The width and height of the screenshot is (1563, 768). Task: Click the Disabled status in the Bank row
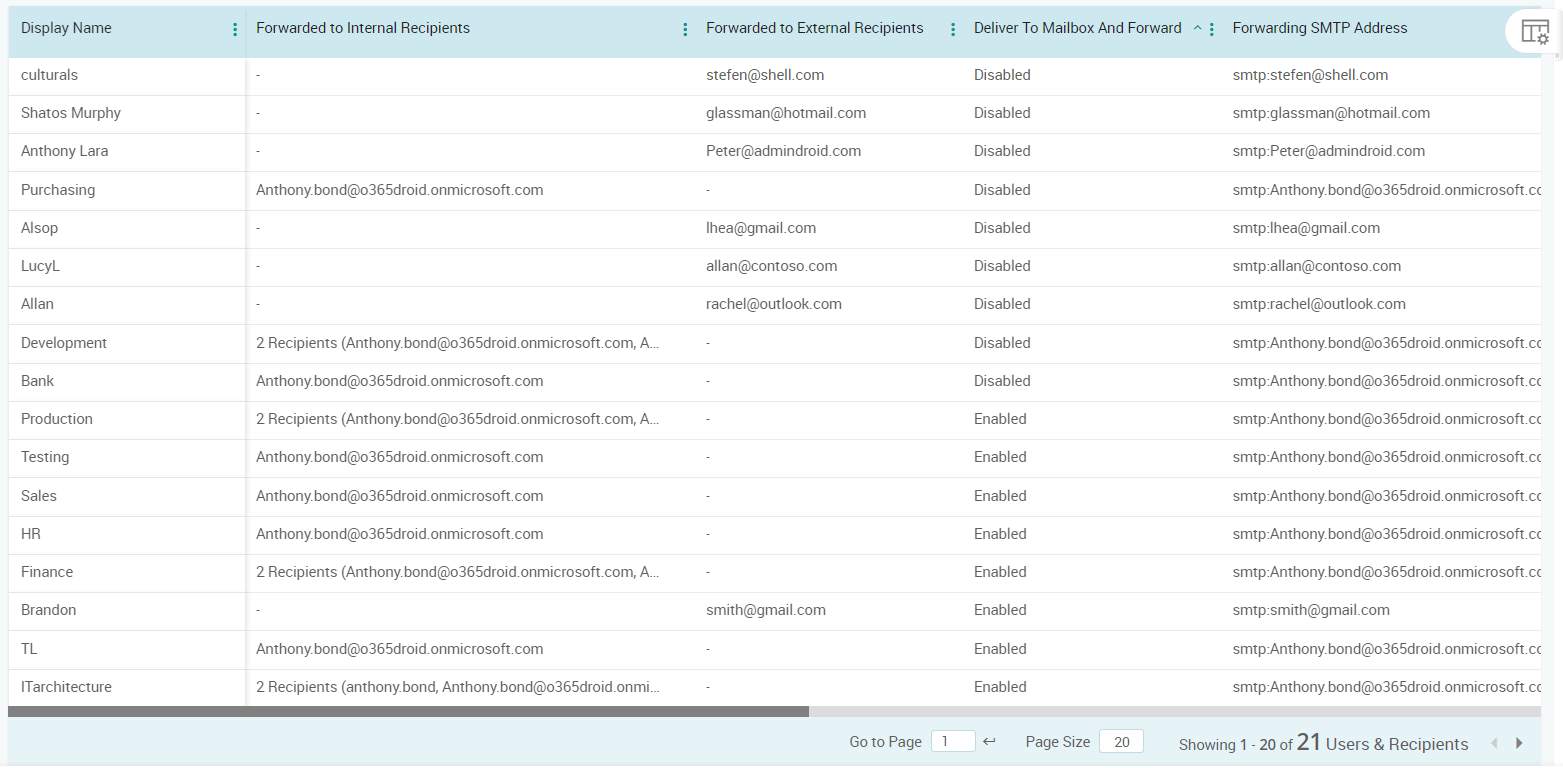point(1002,381)
